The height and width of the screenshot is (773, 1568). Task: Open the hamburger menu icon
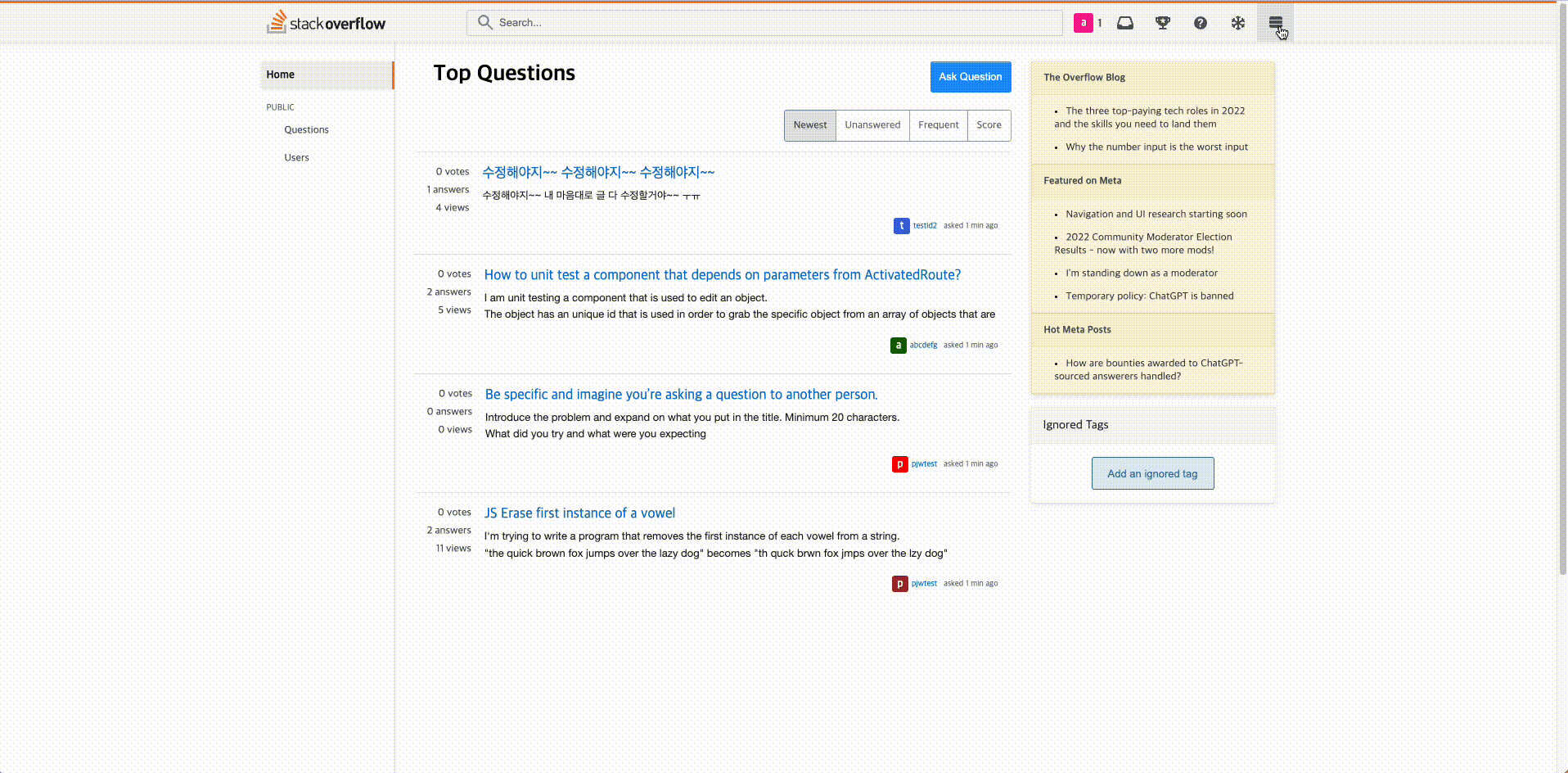pos(1275,23)
